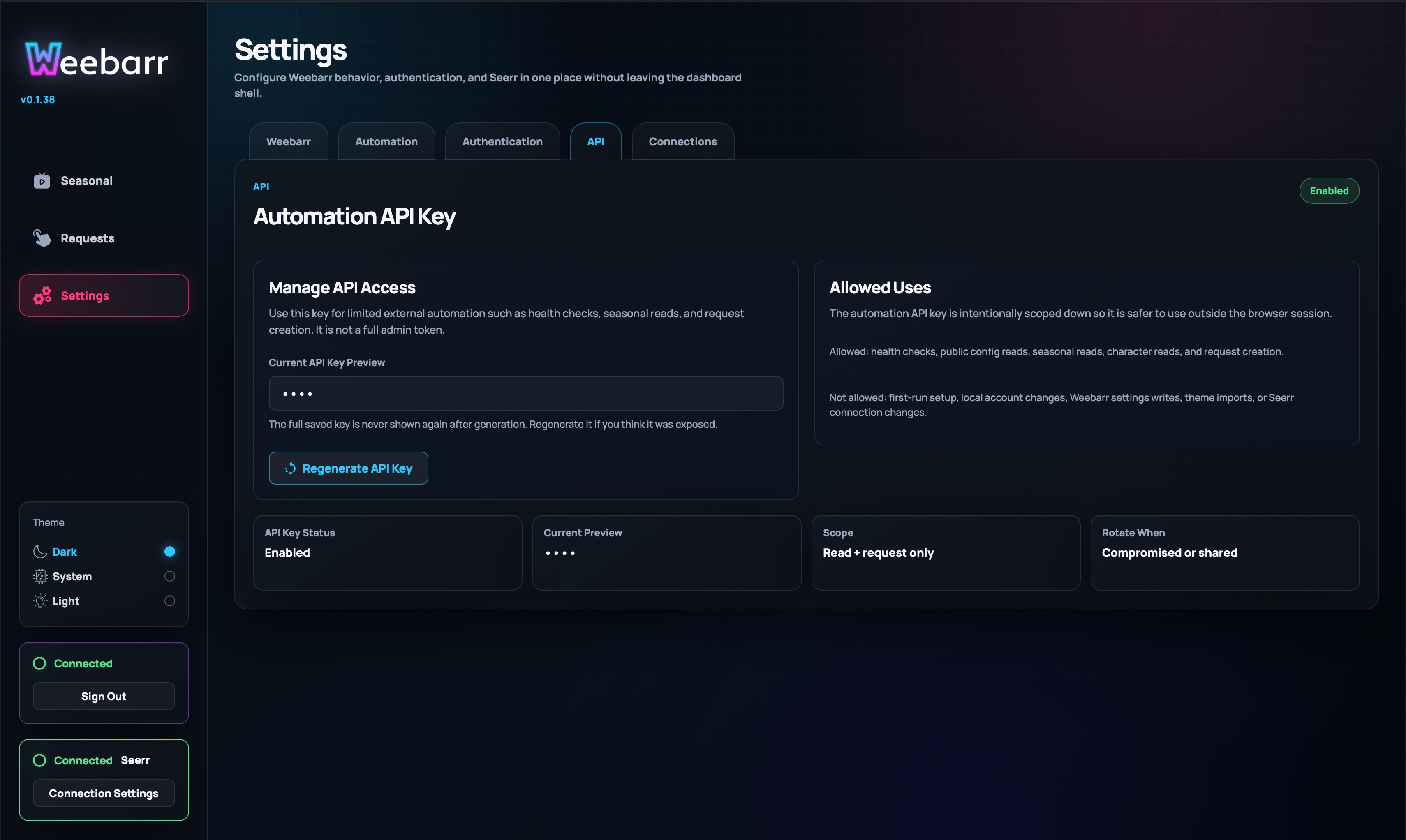Click the Theme panel label
The width and height of the screenshot is (1406, 840).
(49, 522)
